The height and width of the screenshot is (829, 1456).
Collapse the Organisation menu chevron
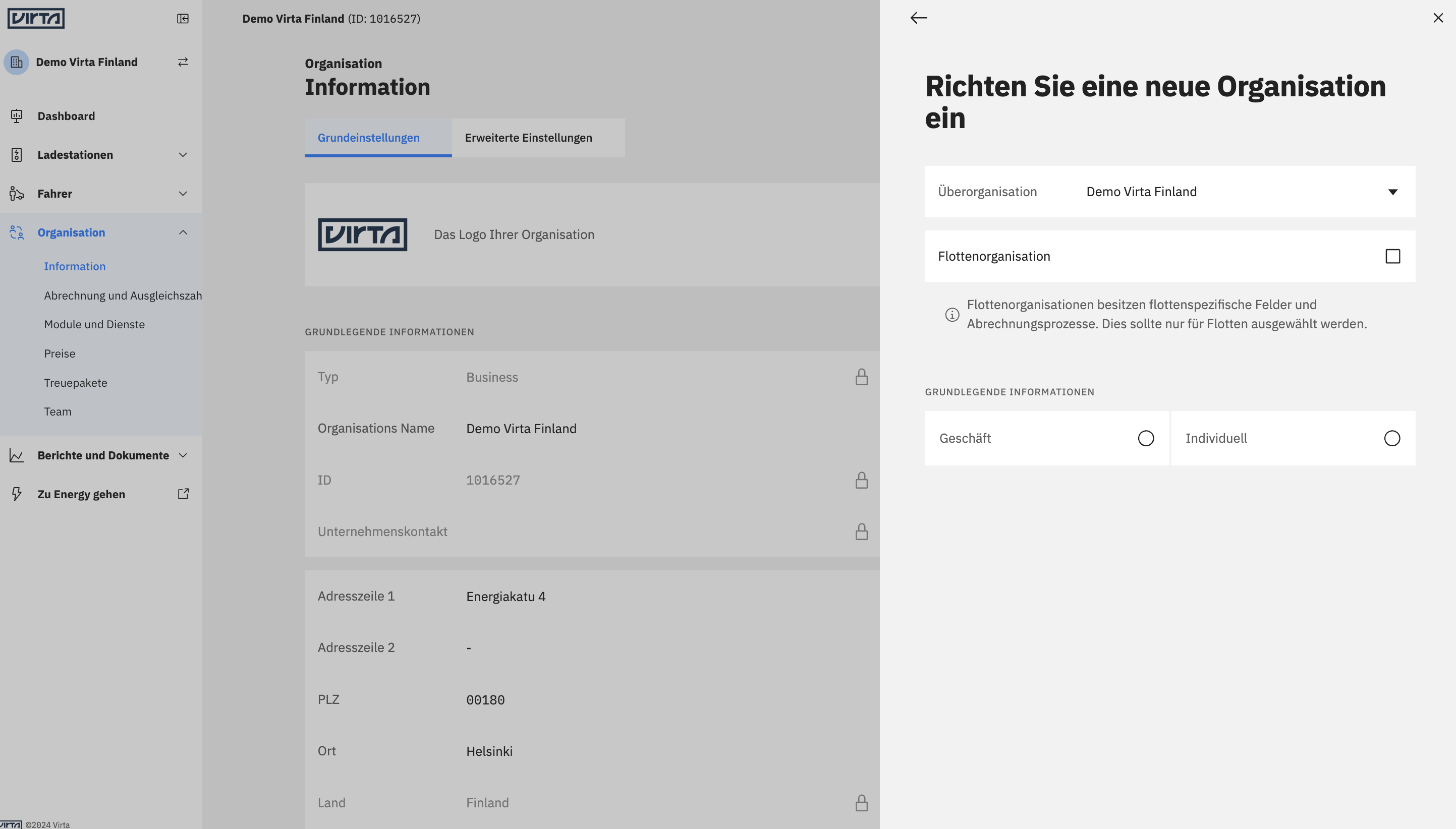[x=183, y=232]
